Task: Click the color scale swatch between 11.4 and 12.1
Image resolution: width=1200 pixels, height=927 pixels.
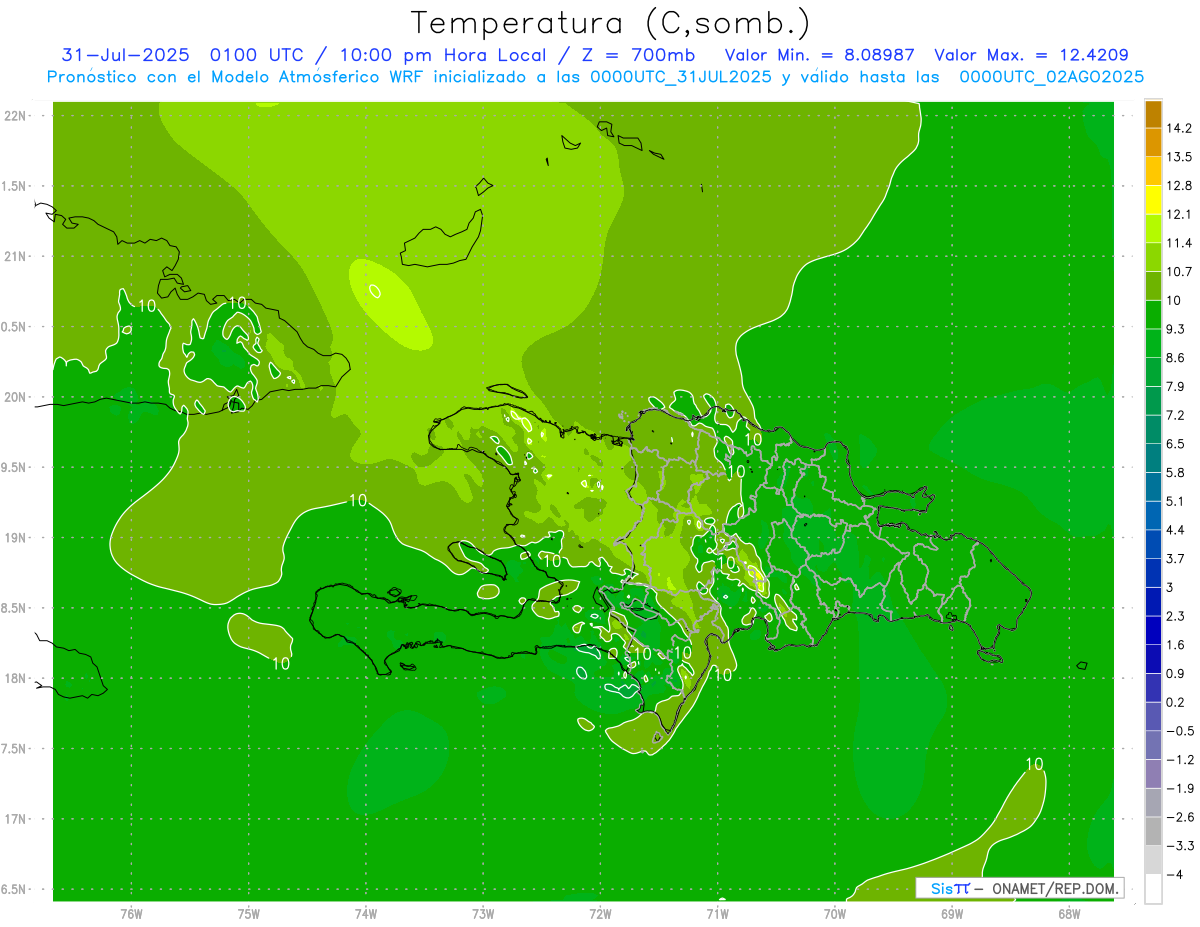Action: click(1153, 228)
